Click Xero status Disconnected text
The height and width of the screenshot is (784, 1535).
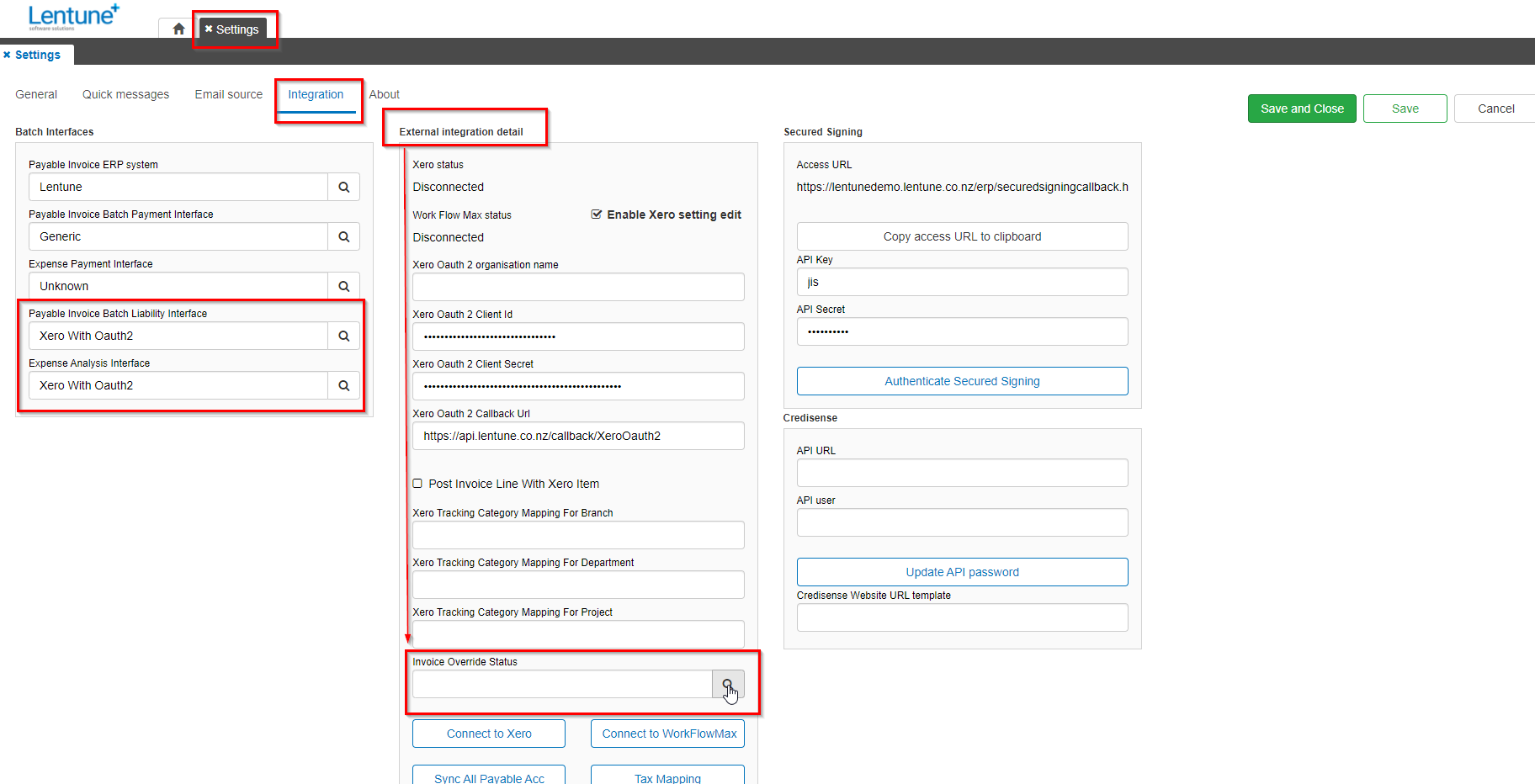point(449,187)
